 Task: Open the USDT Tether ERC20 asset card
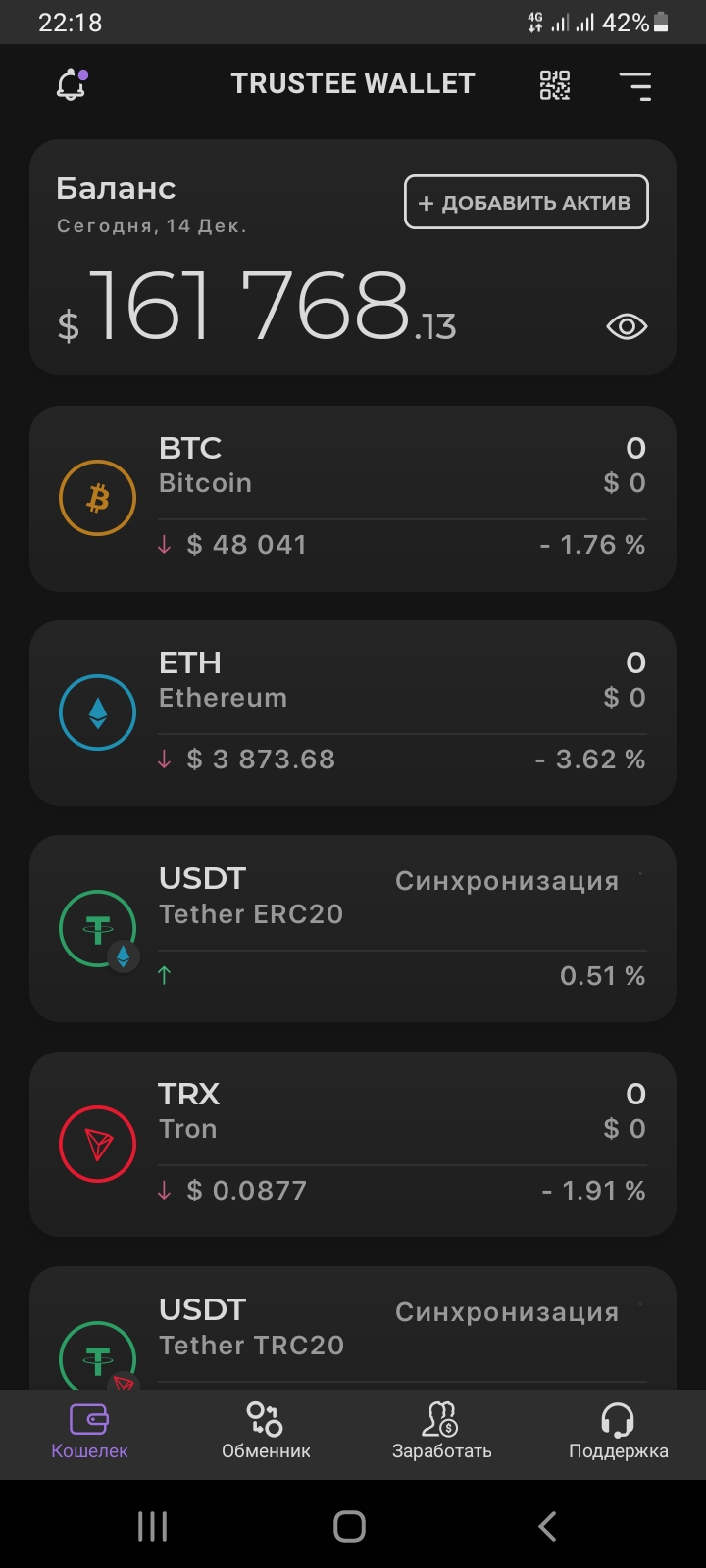point(353,929)
